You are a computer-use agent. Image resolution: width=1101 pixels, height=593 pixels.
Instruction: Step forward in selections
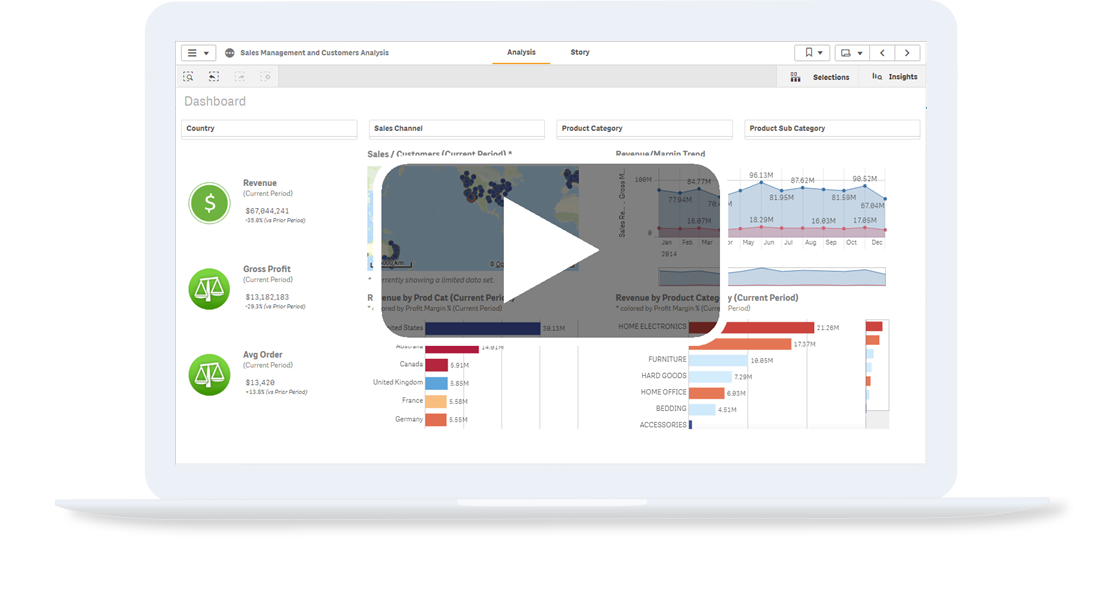tap(239, 76)
